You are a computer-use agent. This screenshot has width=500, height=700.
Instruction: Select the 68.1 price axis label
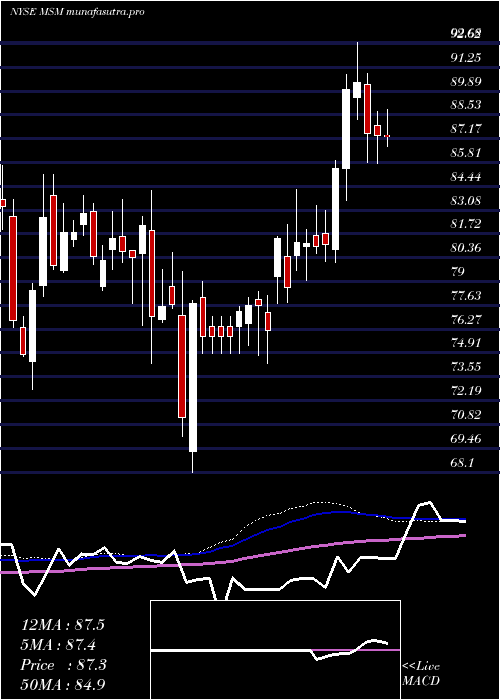click(462, 463)
